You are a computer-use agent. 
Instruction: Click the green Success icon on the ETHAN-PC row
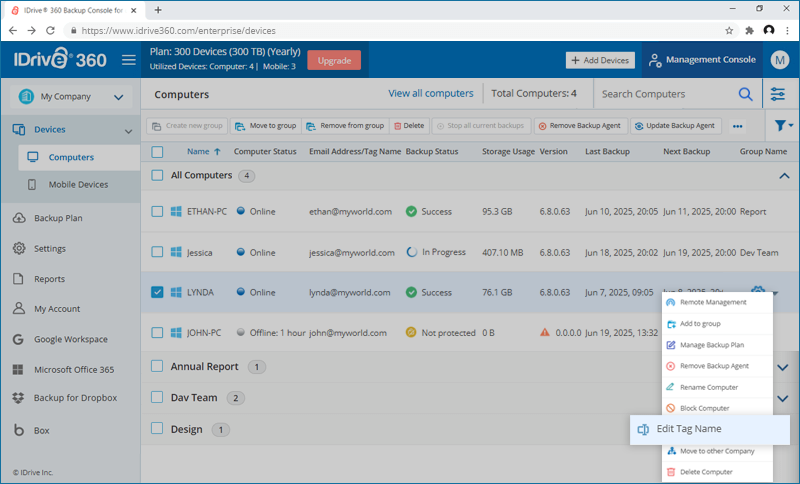tap(411, 211)
